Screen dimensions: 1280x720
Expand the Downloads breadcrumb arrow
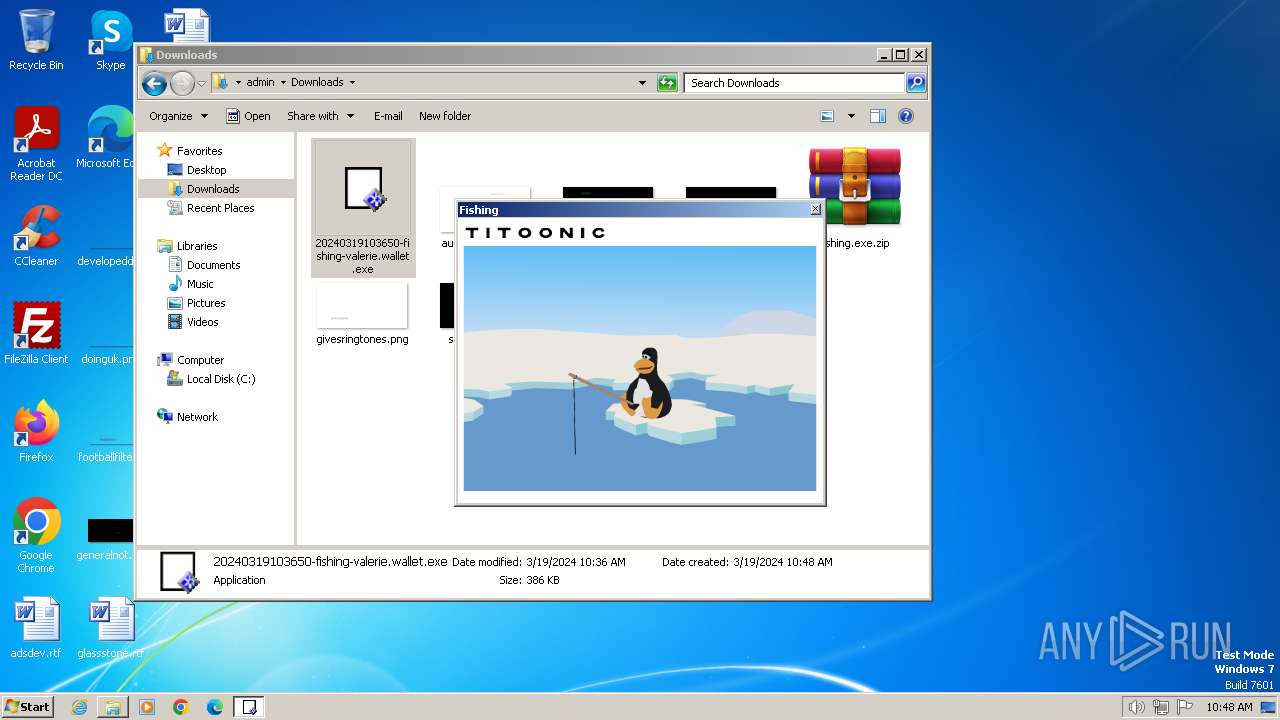(352, 83)
